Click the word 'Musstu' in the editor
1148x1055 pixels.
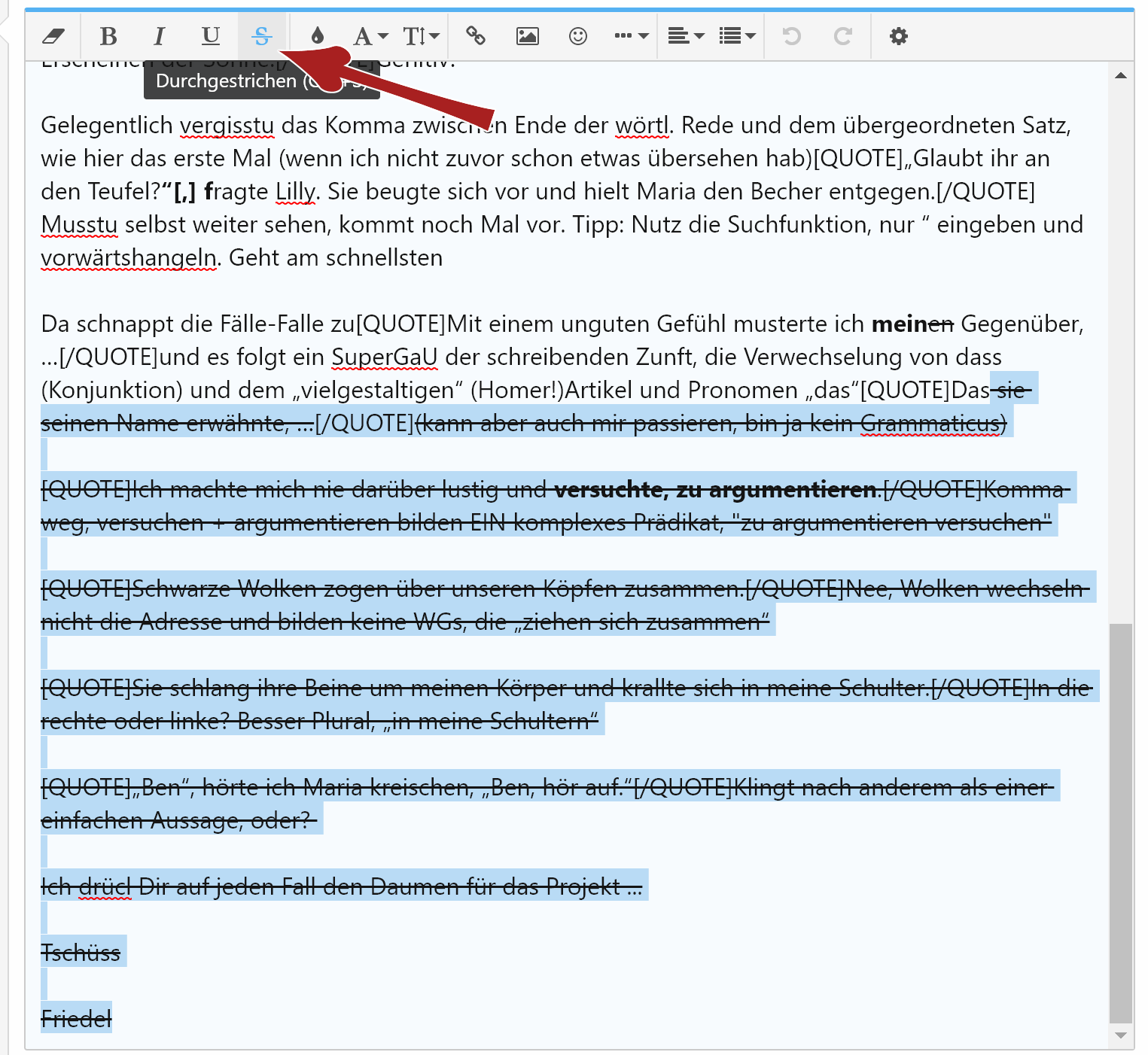(x=79, y=224)
